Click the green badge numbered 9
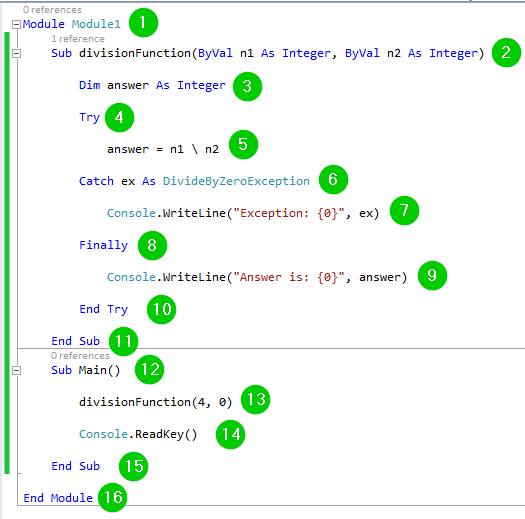 (x=432, y=276)
